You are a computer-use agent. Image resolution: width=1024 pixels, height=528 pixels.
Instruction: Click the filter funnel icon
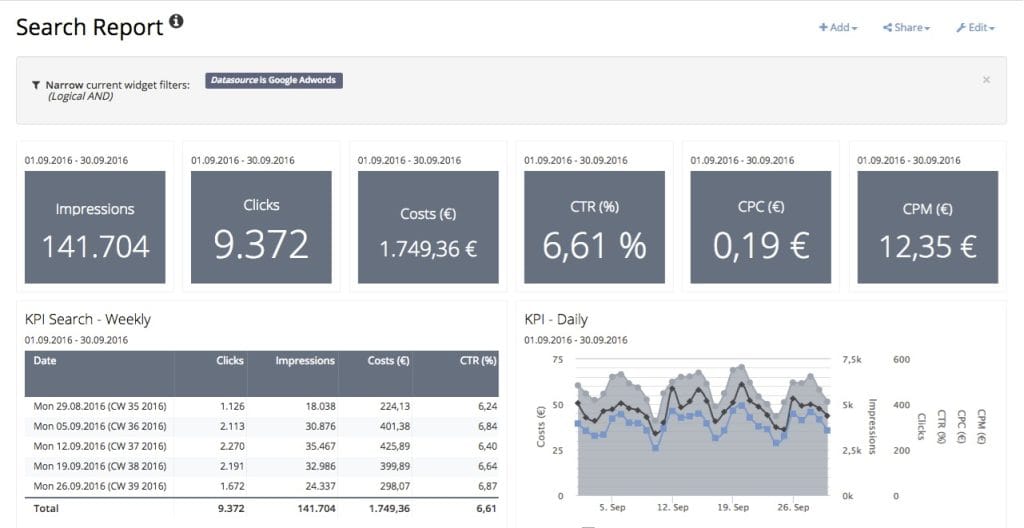pos(36,85)
